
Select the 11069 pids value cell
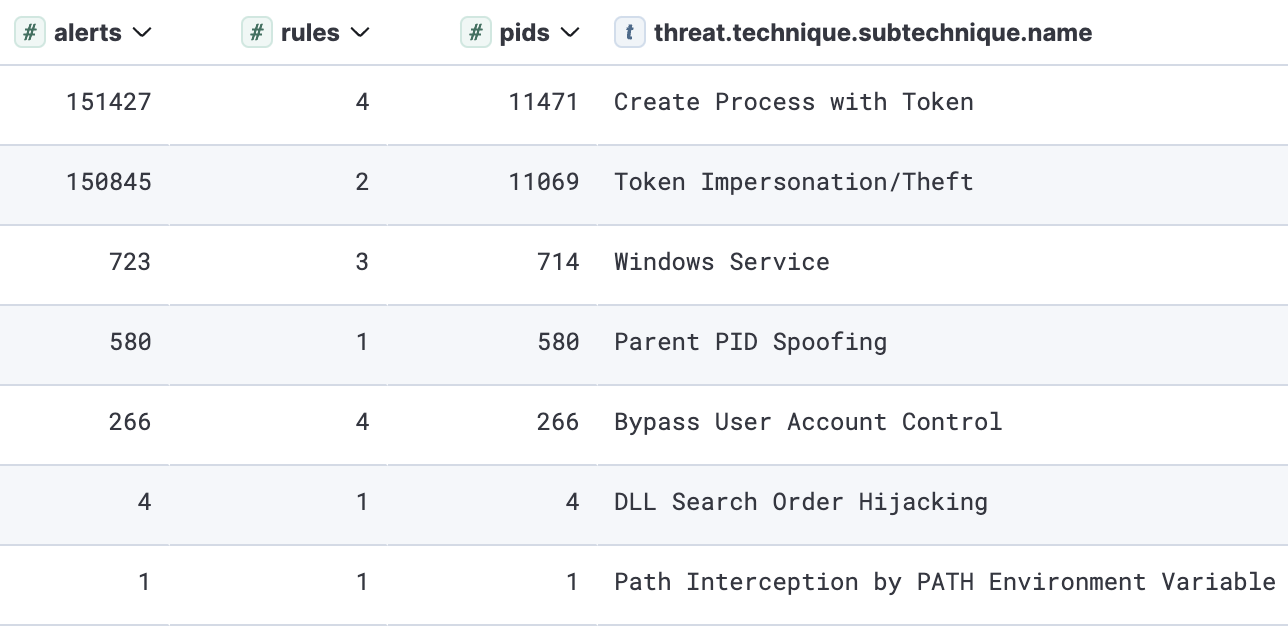[x=543, y=182]
